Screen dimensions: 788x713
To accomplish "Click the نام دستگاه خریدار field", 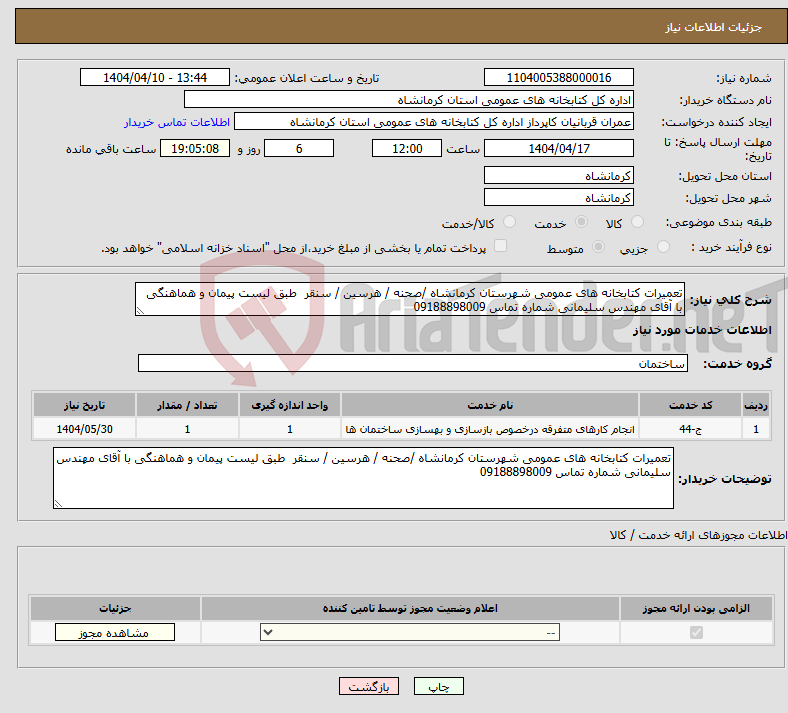I will pos(409,99).
